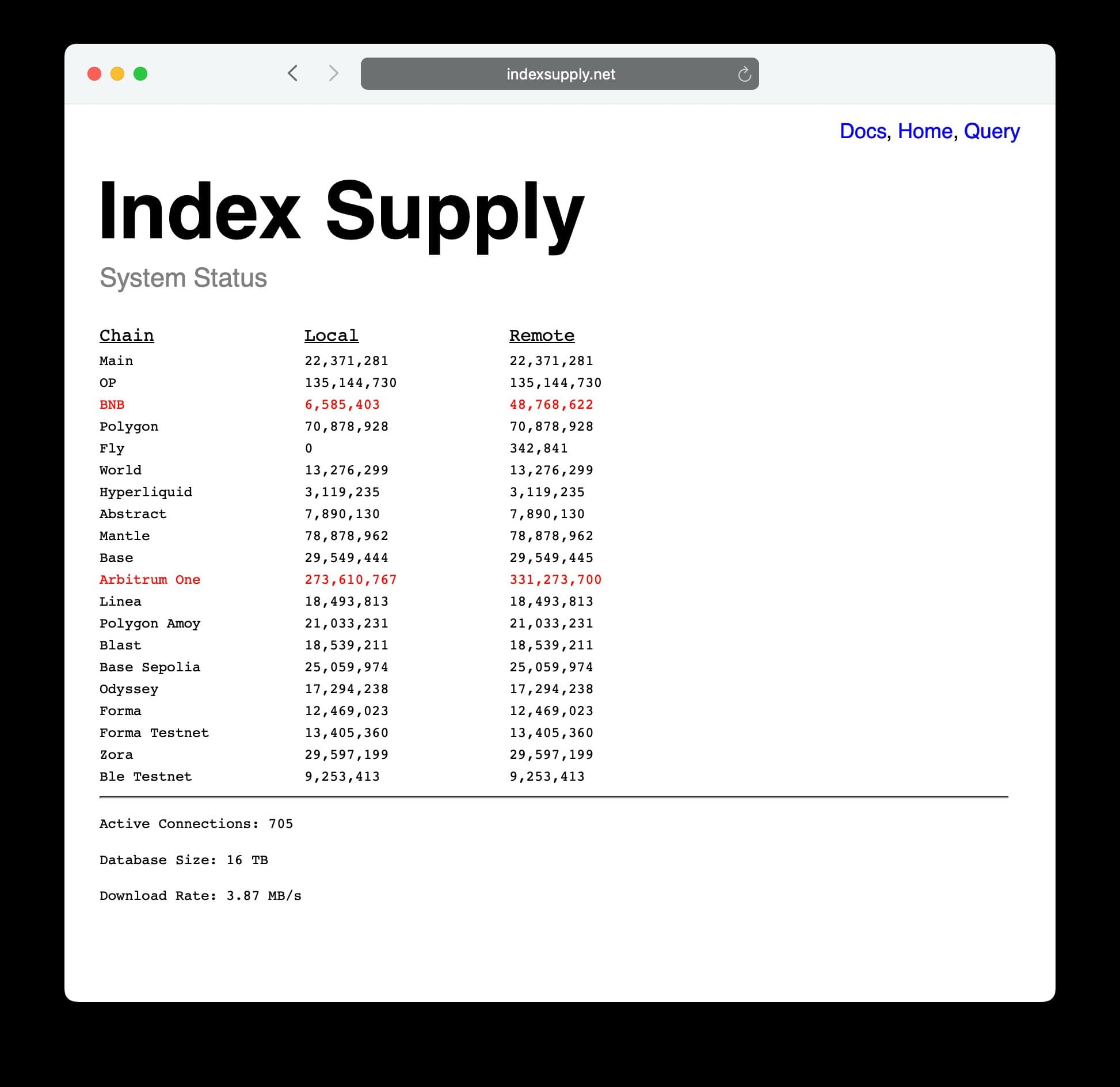Click the browser forward arrow
The height and width of the screenshot is (1087, 1120).
333,74
